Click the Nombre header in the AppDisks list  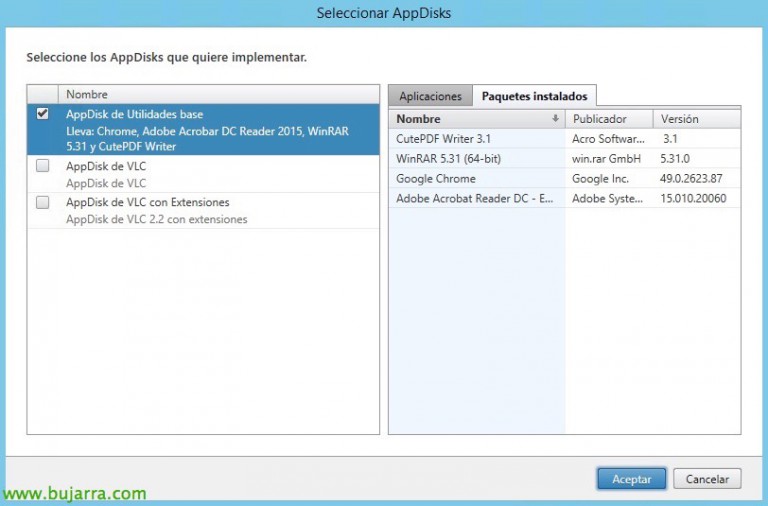218,94
